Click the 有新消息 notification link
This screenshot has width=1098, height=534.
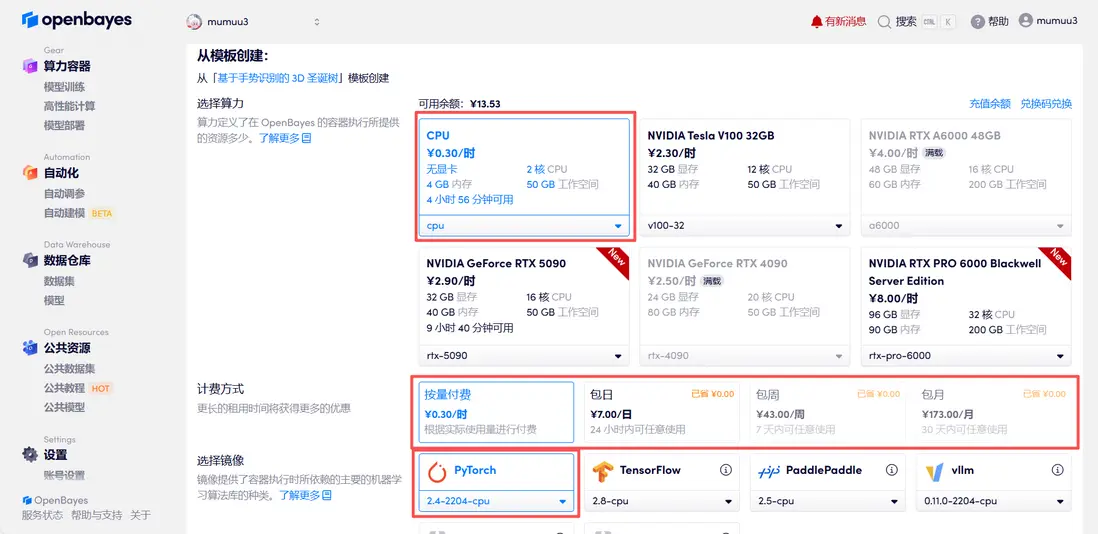tap(845, 22)
